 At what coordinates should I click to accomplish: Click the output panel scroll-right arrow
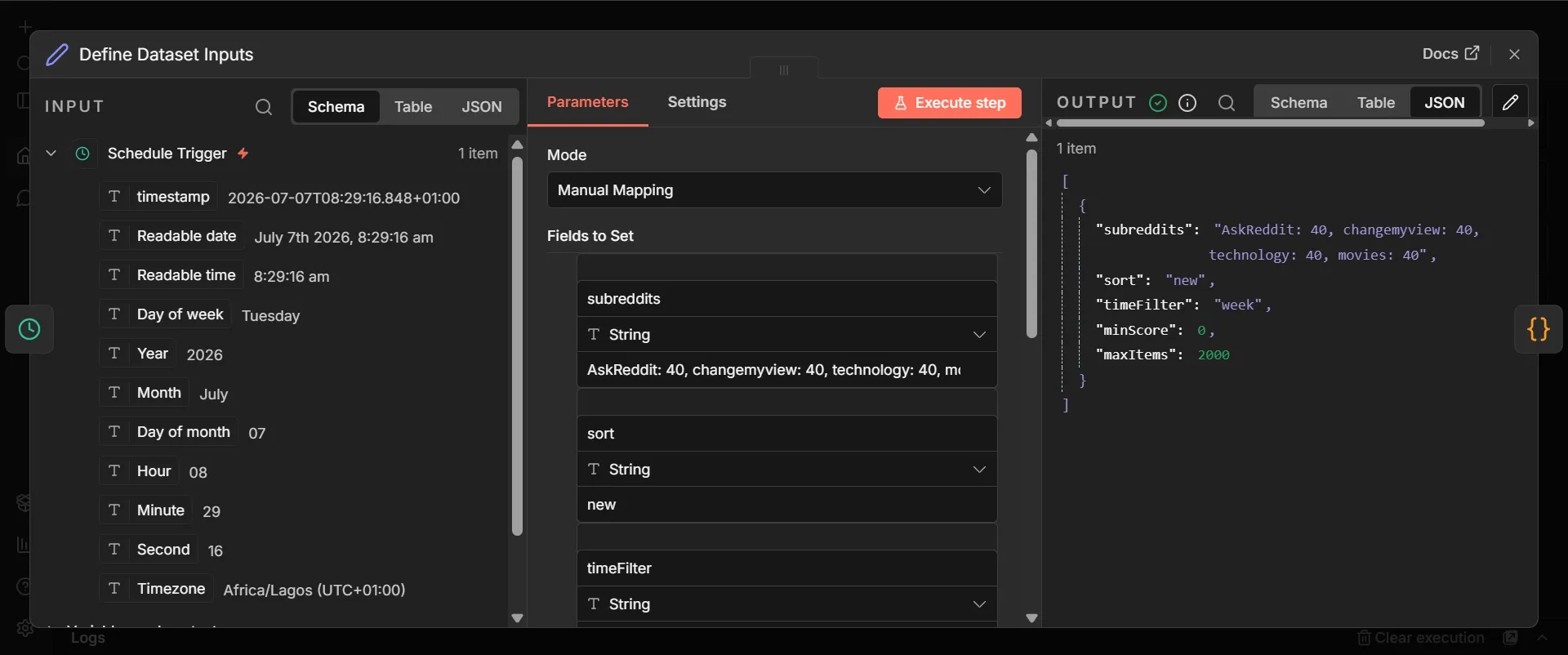pos(1531,123)
